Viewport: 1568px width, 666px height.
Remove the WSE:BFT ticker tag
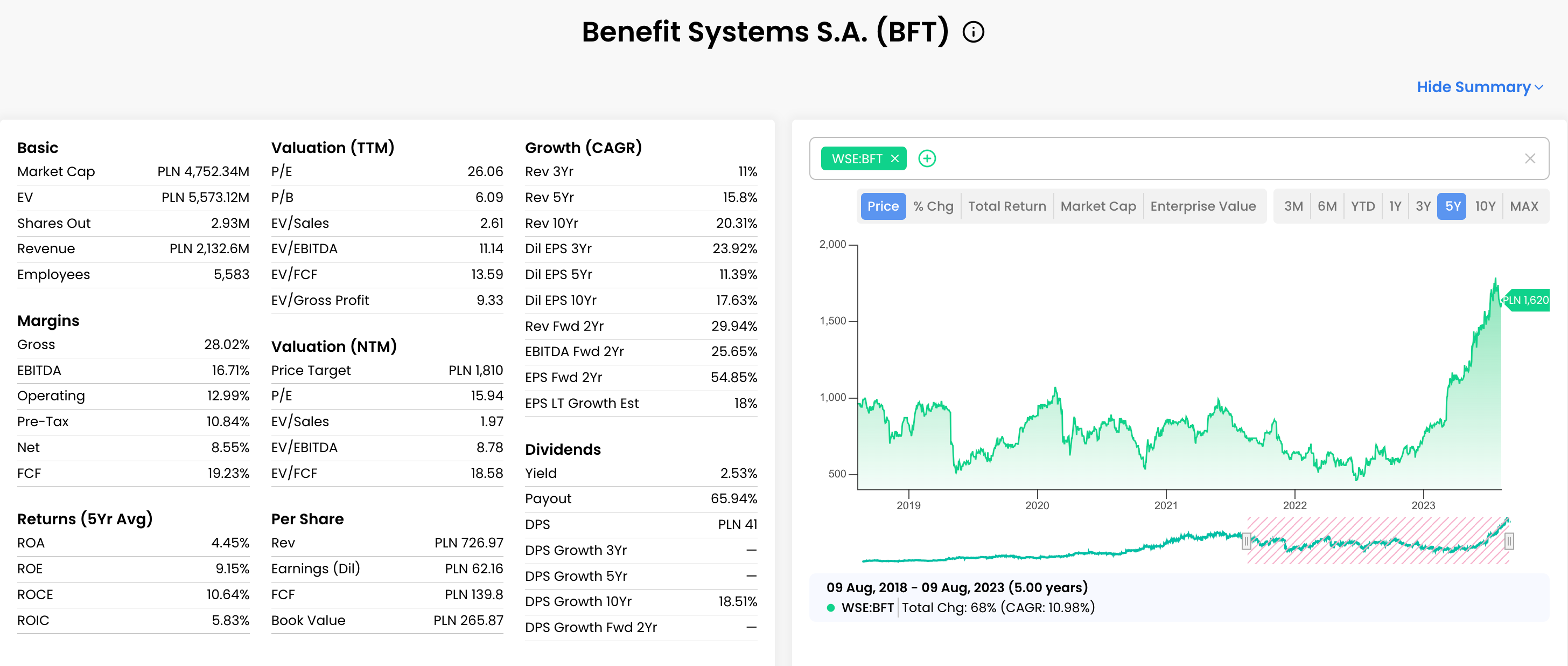[x=895, y=159]
